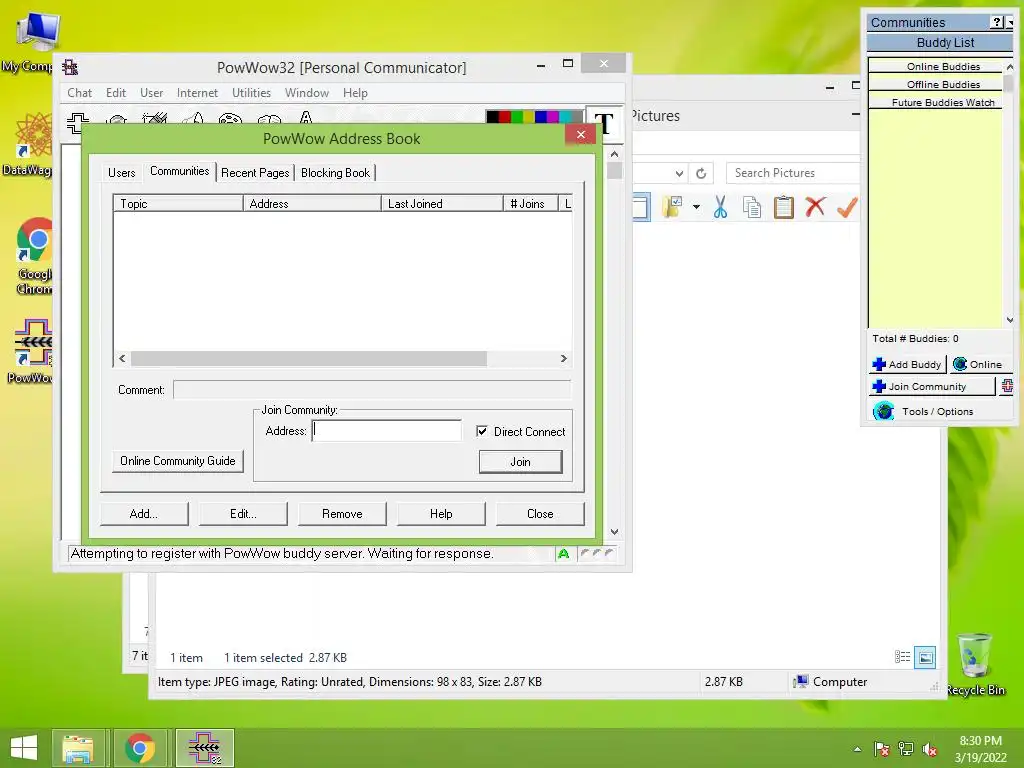Click the Add... button
The width and height of the screenshot is (1024, 768).
(x=144, y=514)
